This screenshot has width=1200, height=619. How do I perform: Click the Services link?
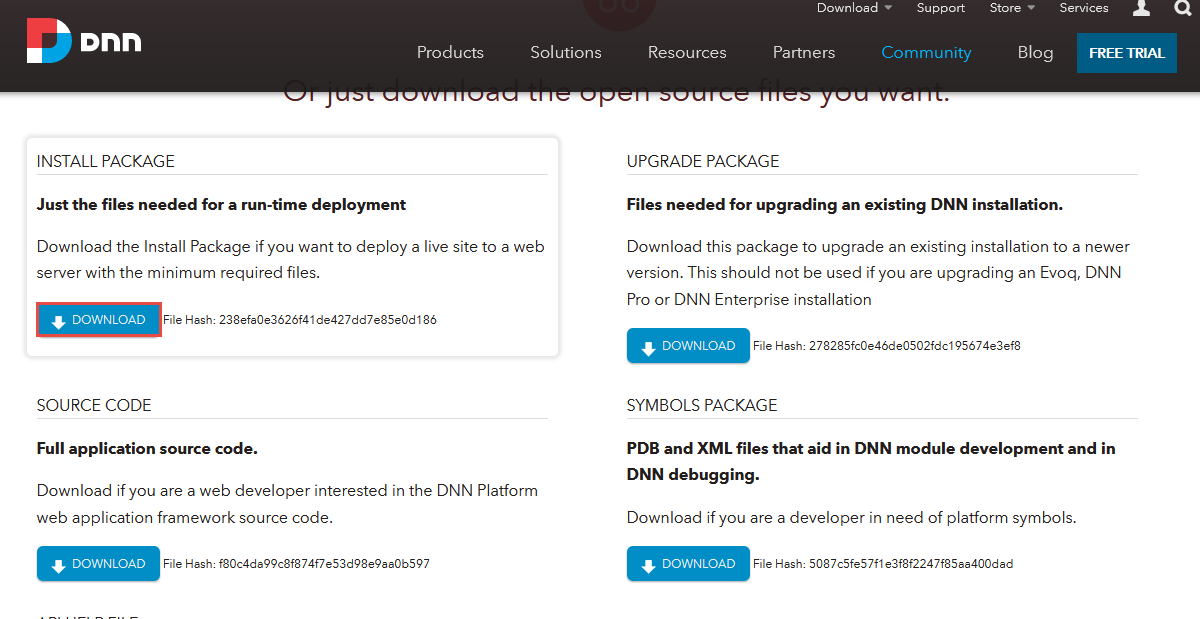click(1084, 7)
